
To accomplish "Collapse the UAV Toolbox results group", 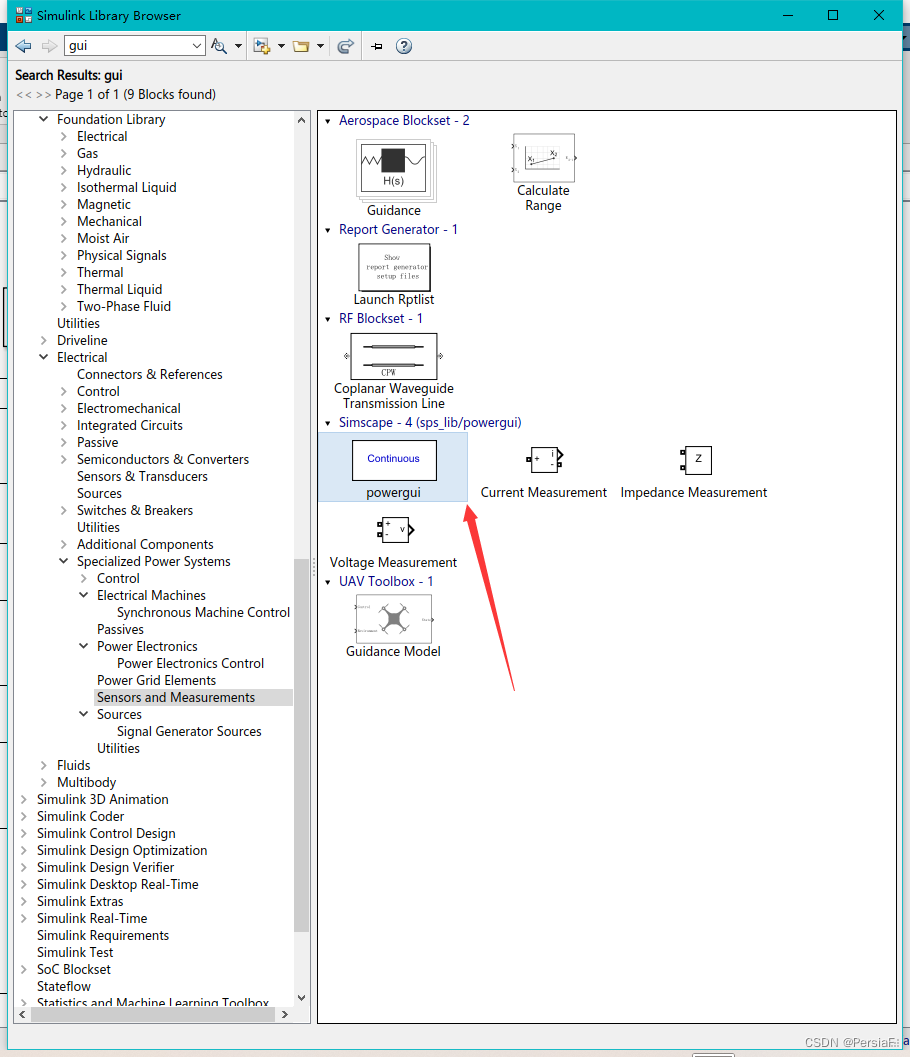I will tap(328, 582).
